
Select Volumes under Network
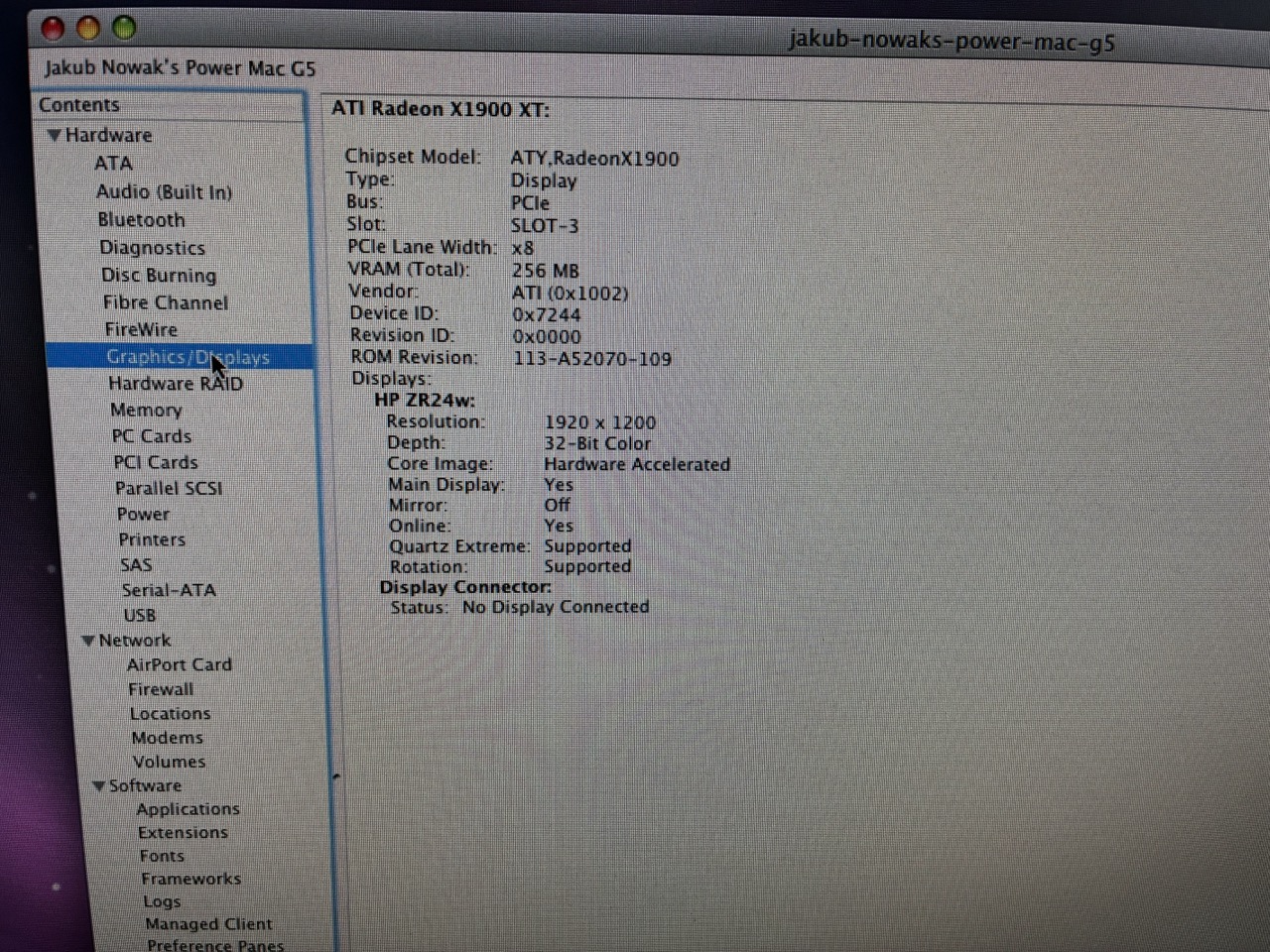[170, 763]
